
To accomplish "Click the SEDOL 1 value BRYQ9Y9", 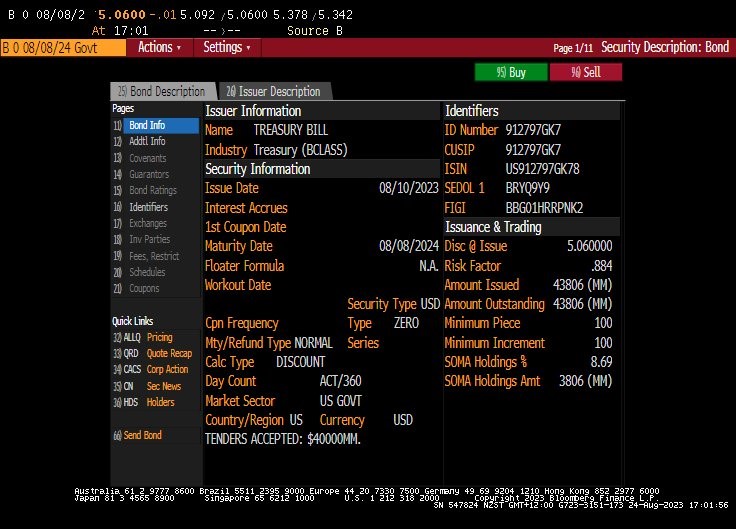I will [x=527, y=188].
